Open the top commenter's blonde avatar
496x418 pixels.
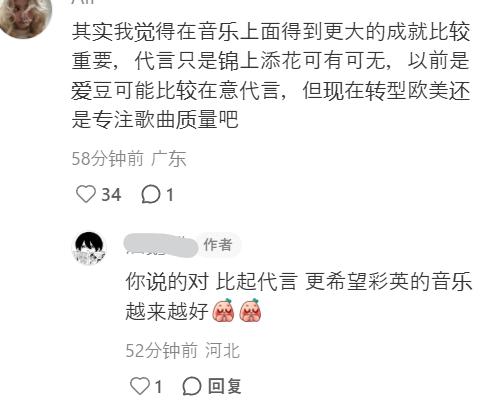point(26,16)
